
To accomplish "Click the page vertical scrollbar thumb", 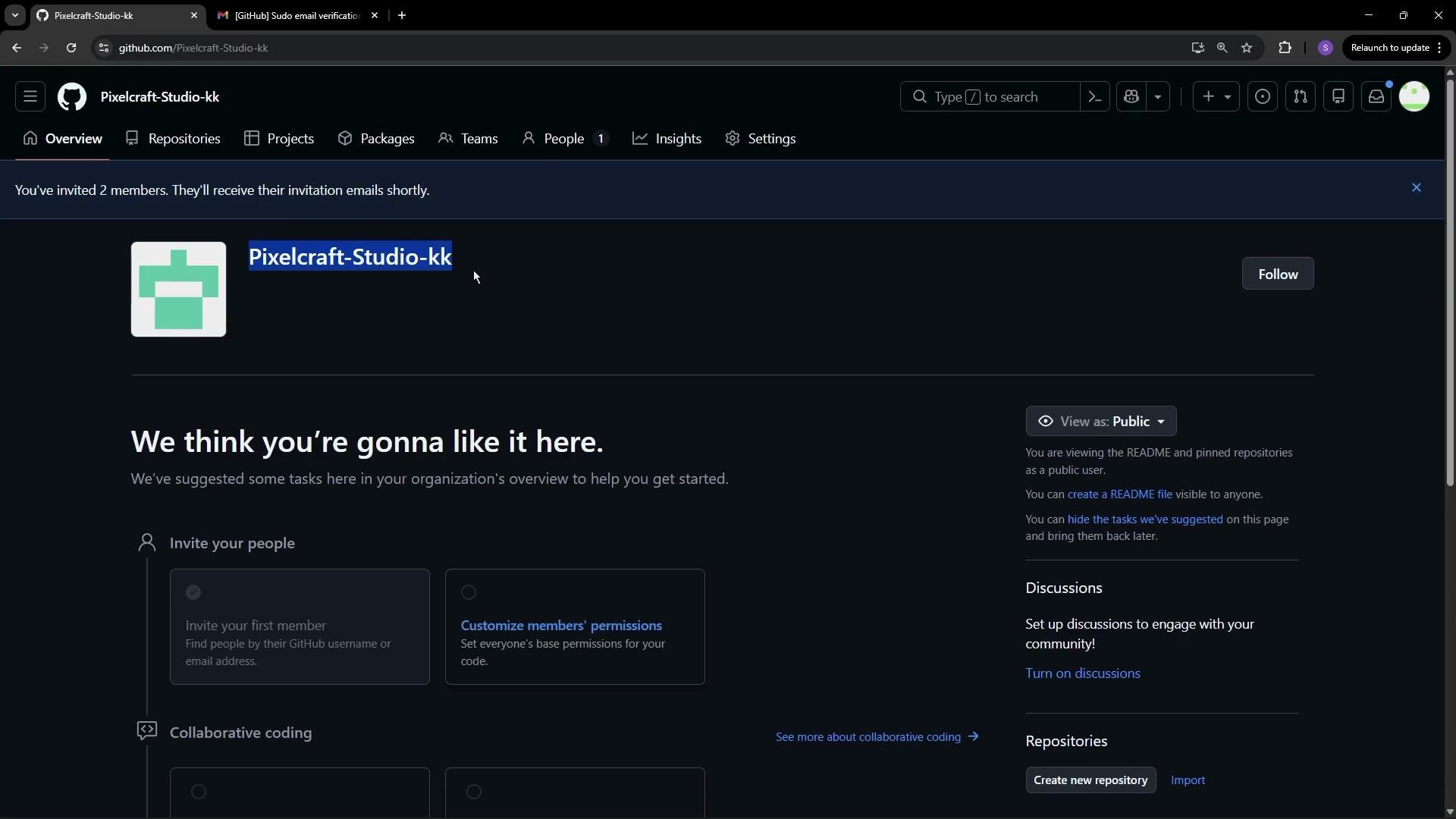I will tap(1450, 281).
